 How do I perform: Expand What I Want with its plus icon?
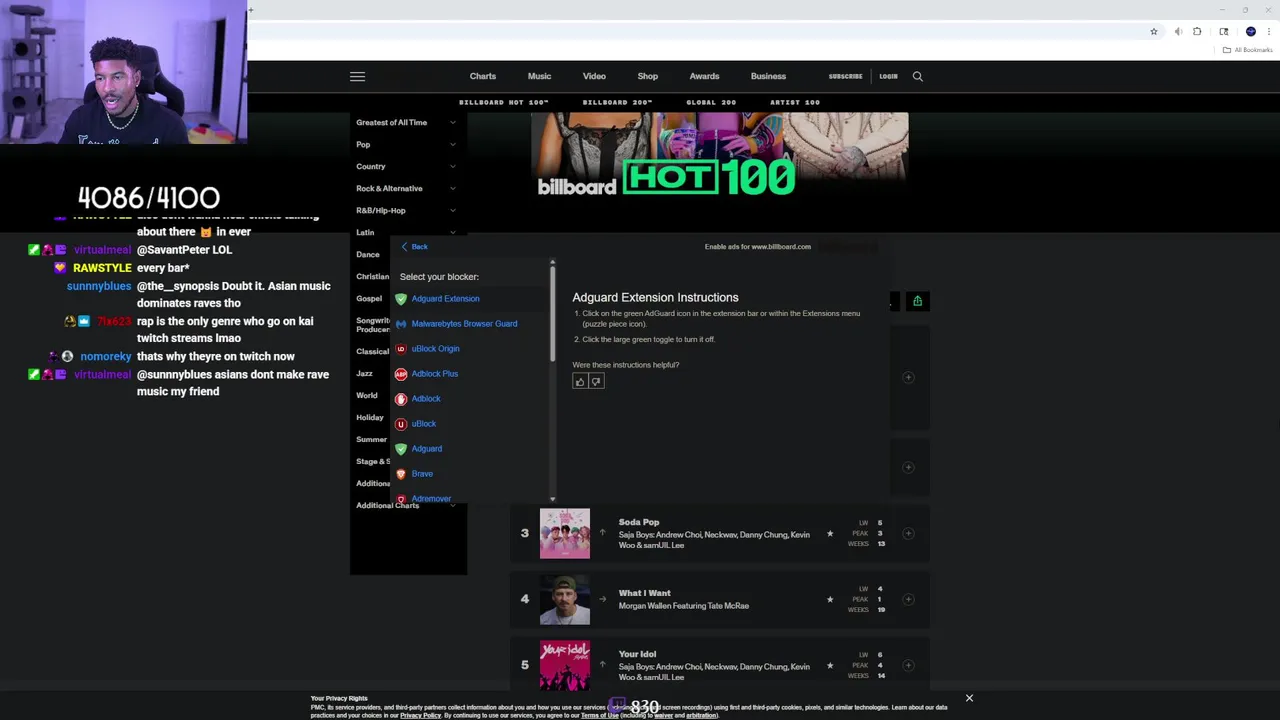[x=908, y=599]
